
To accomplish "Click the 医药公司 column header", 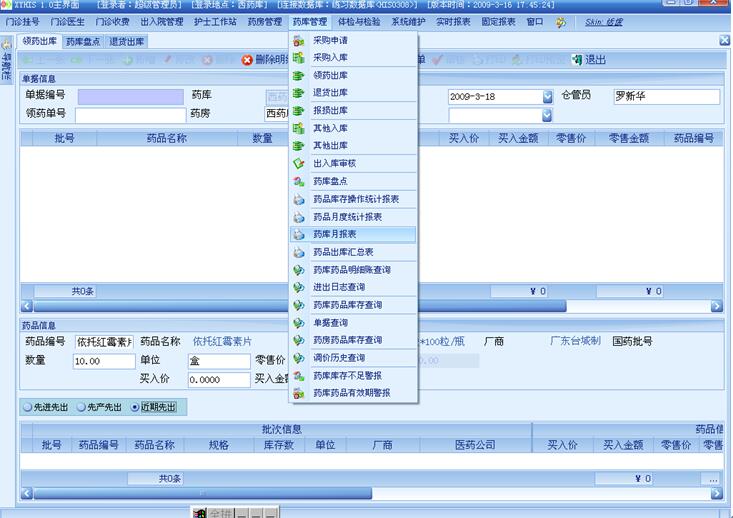I will (475, 445).
